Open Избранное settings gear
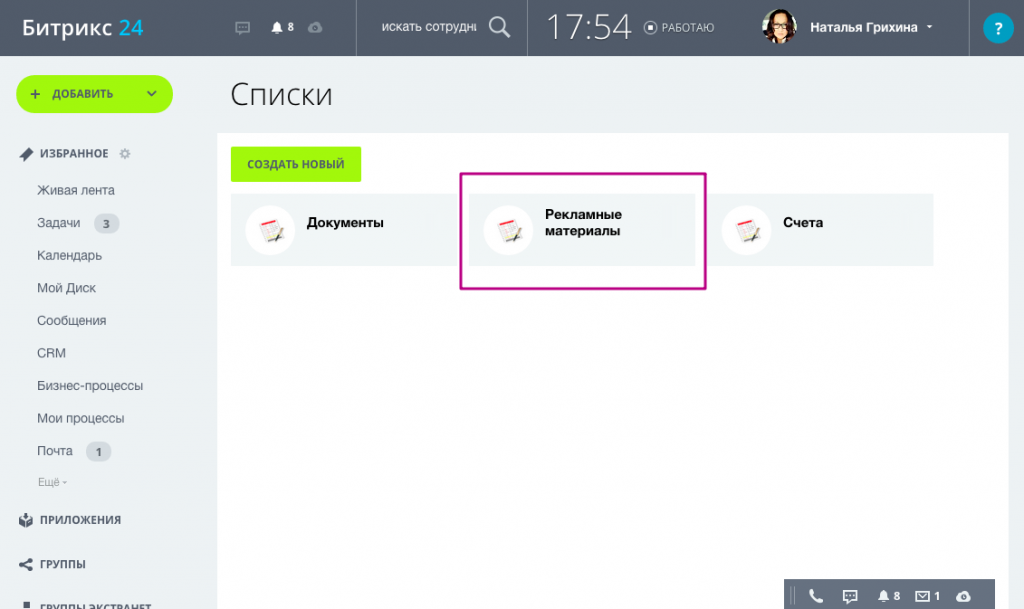The height and width of the screenshot is (609, 1024). point(125,153)
